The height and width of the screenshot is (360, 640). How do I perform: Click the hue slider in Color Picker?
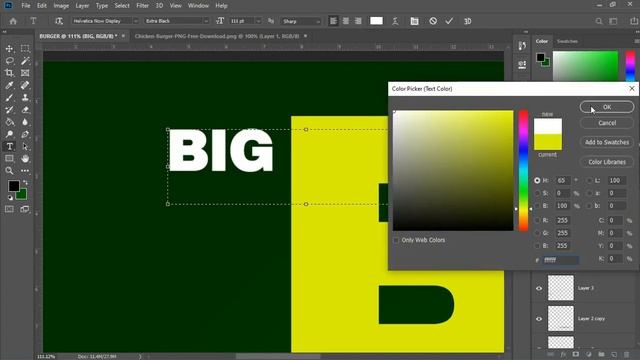pyautogui.click(x=523, y=171)
